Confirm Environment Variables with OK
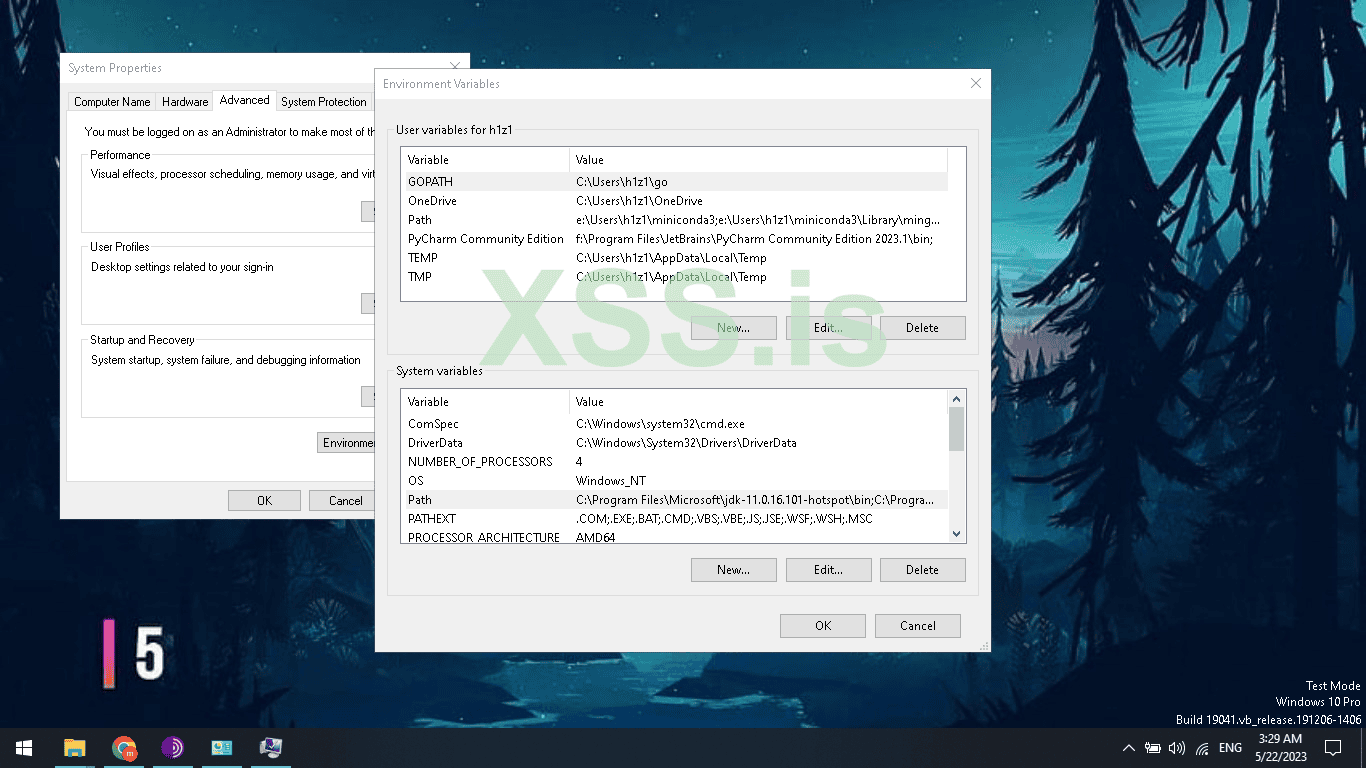 tap(823, 626)
